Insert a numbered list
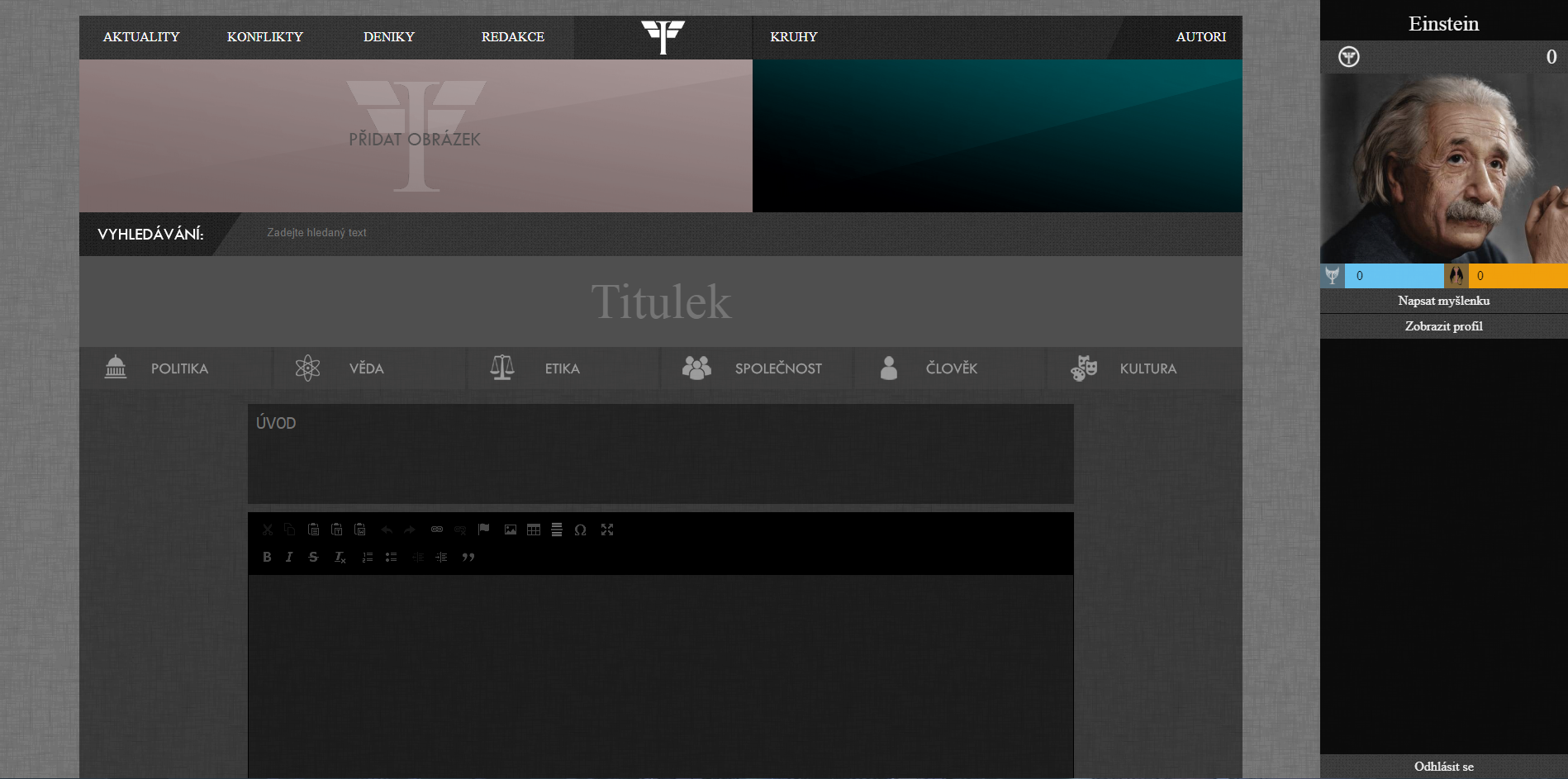Image resolution: width=1568 pixels, height=779 pixels. pos(368,557)
